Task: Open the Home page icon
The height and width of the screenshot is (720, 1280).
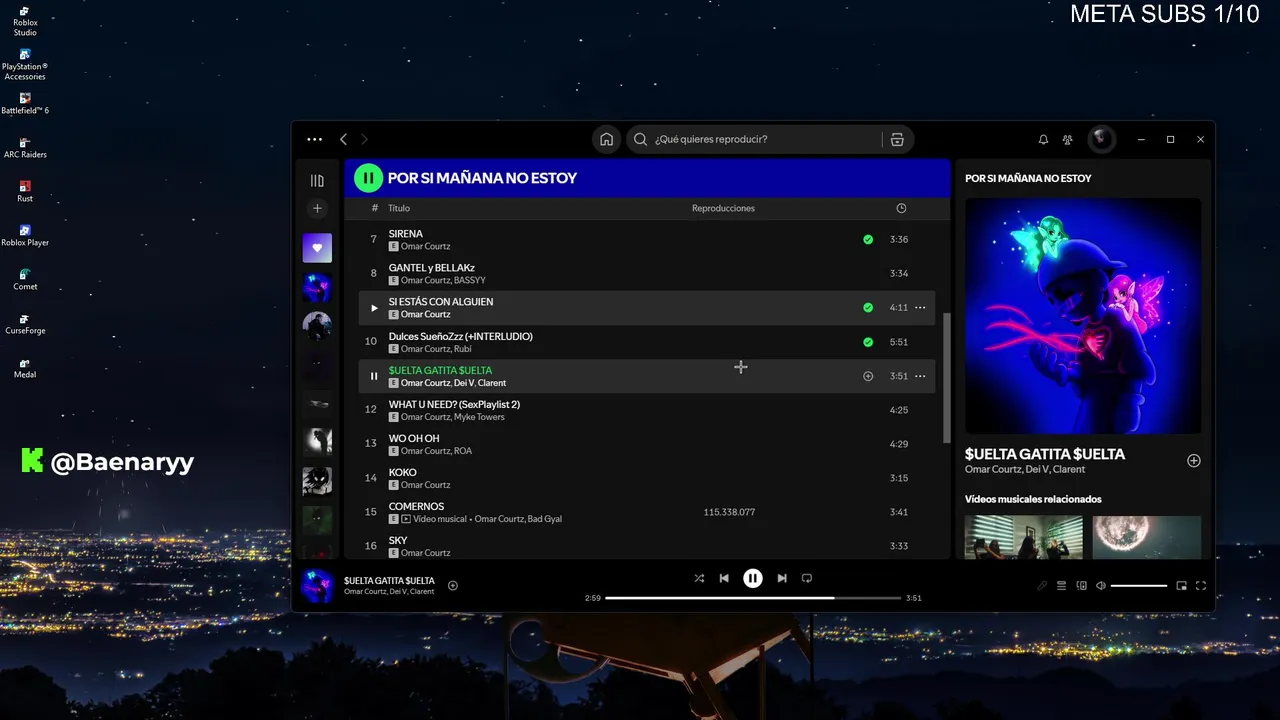Action: pyautogui.click(x=606, y=140)
